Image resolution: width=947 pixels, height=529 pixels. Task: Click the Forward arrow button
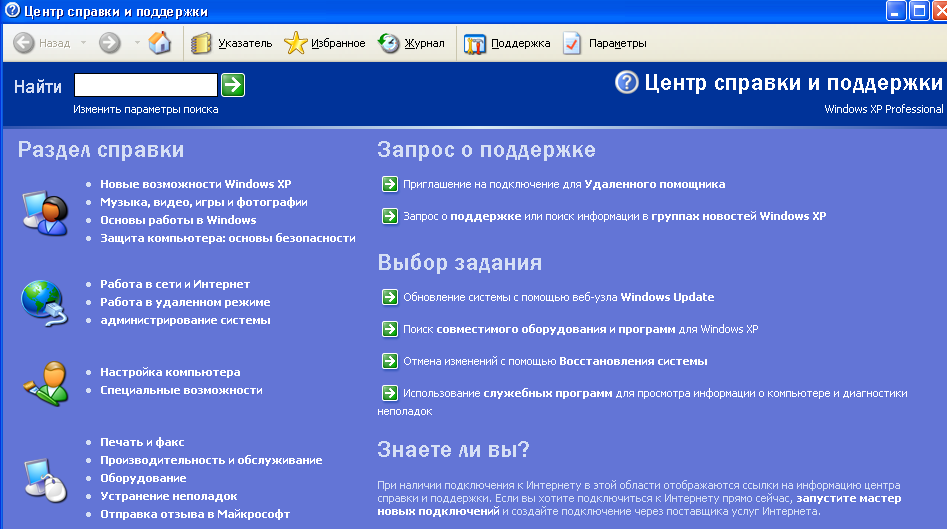pyautogui.click(x=110, y=43)
